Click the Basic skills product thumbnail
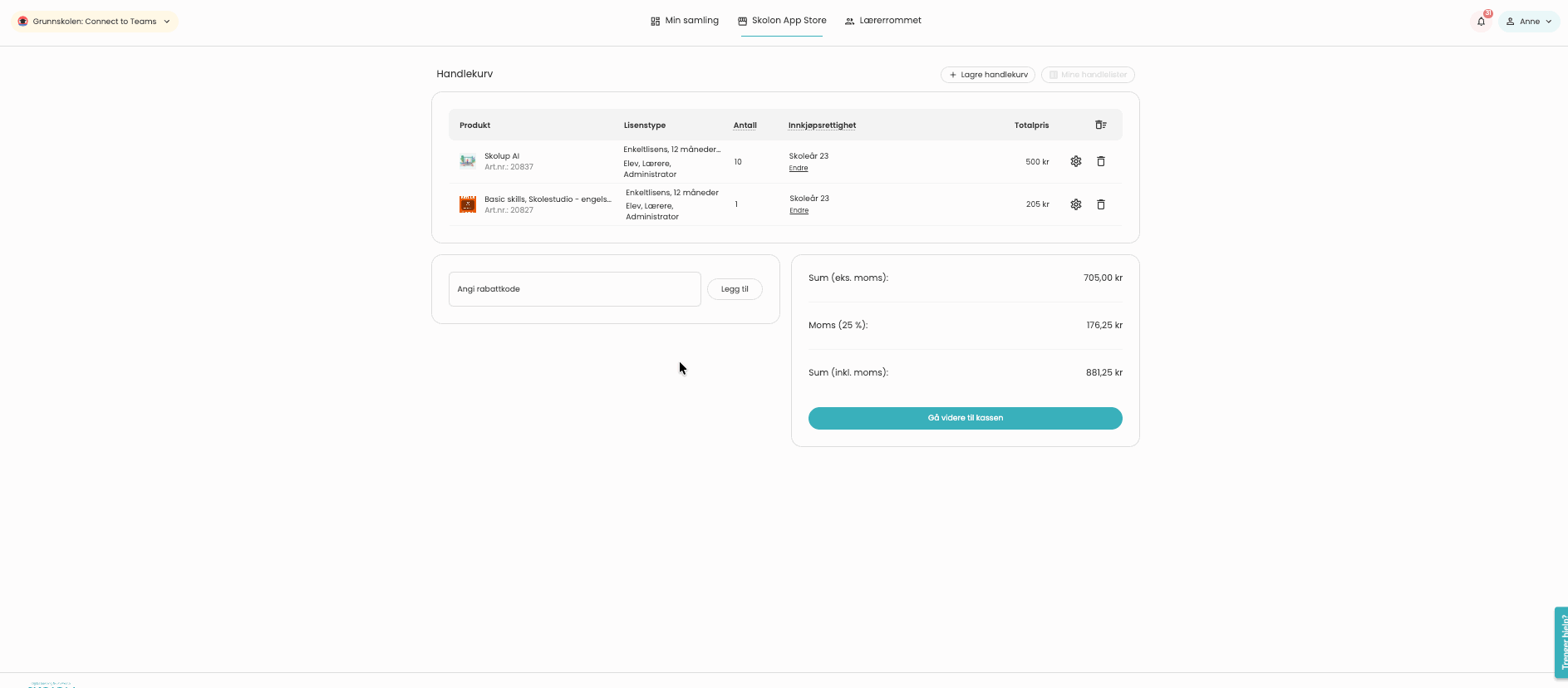This screenshot has width=1568, height=688. pos(468,204)
